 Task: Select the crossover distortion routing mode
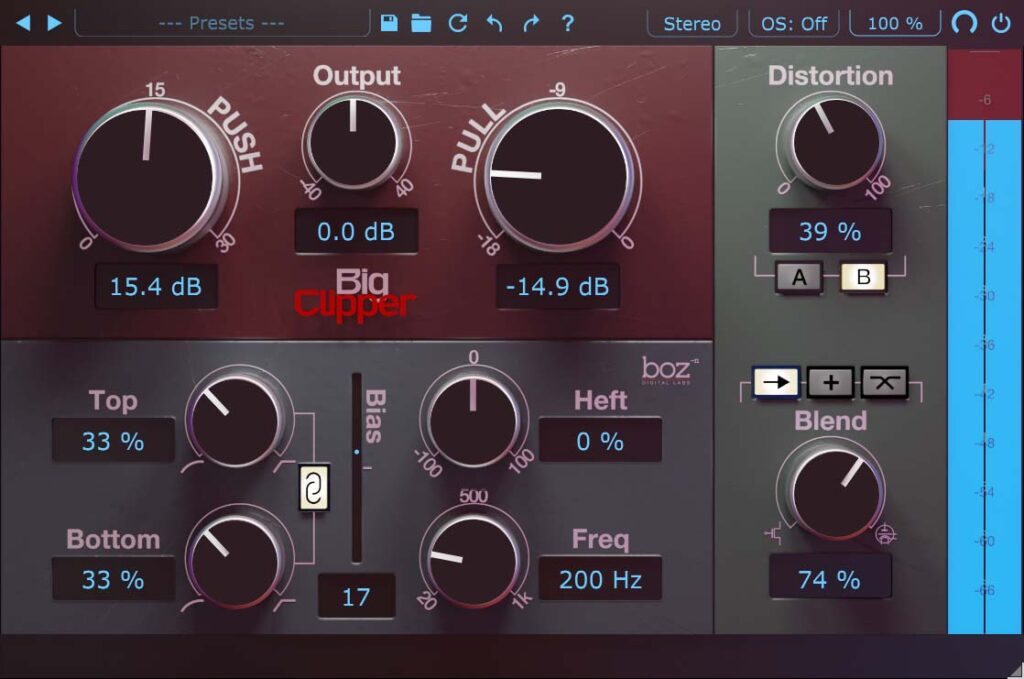884,382
